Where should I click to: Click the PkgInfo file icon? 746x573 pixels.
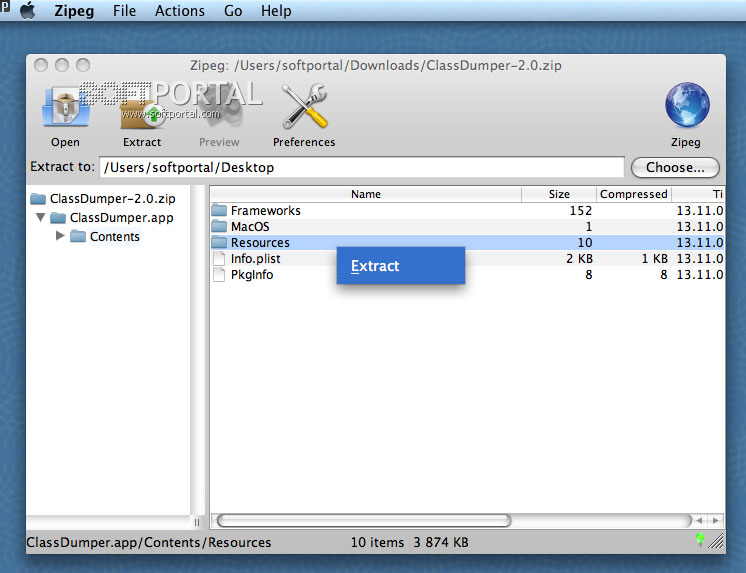219,275
